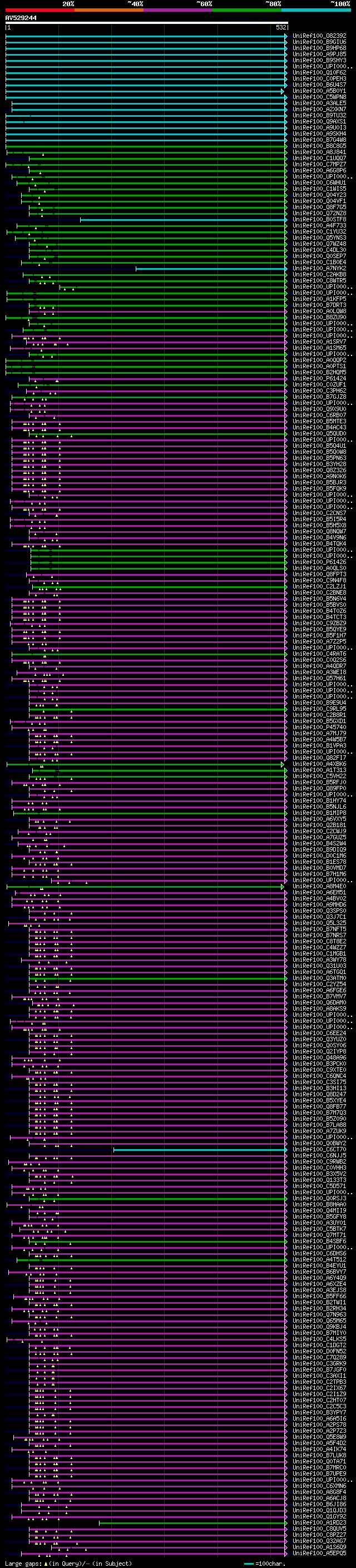Screen dimensions: 356x1568
Task: Click the AV529244 query label
Action: (21, 18)
